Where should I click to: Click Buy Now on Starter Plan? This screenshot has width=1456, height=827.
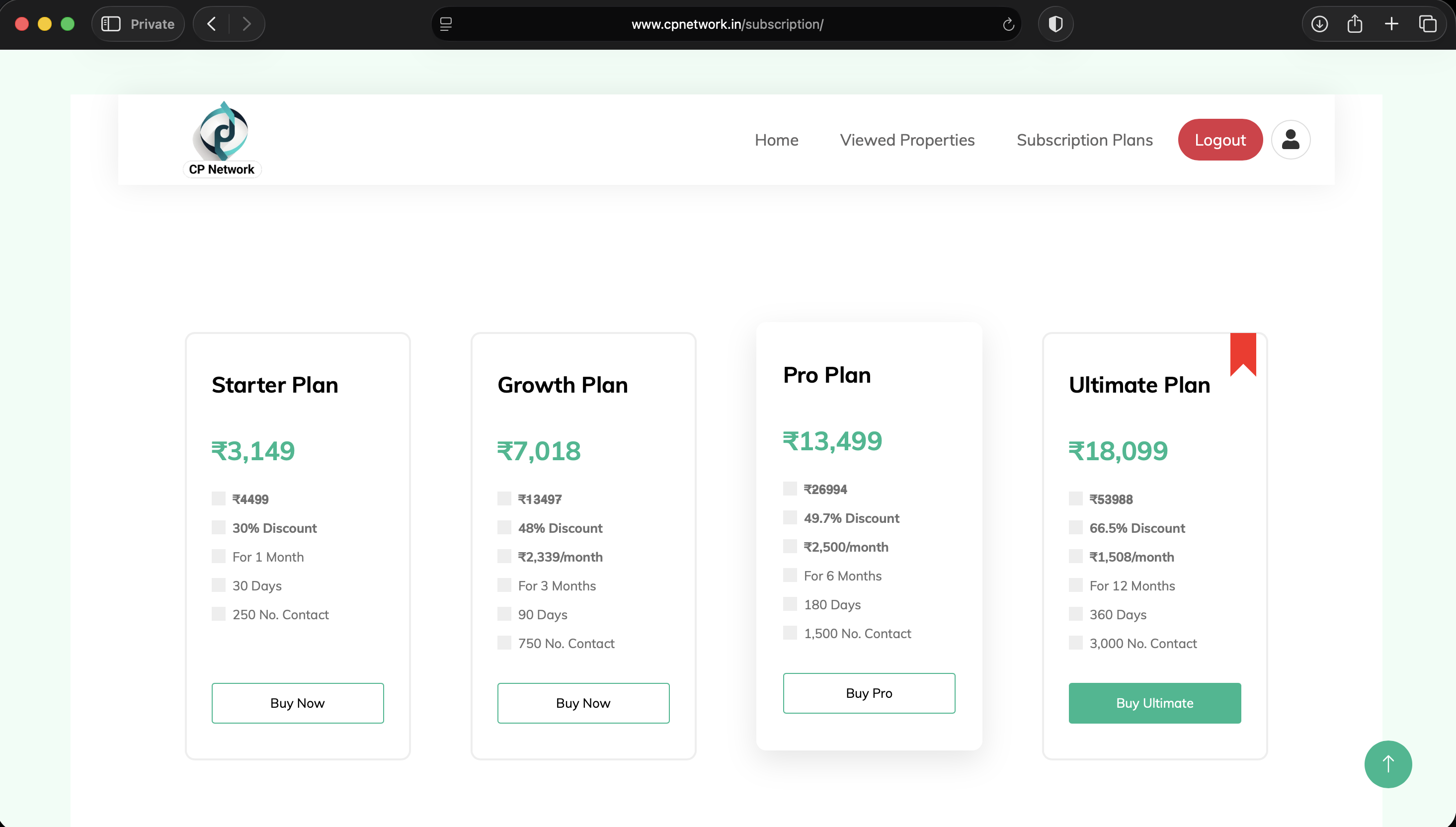tap(297, 703)
